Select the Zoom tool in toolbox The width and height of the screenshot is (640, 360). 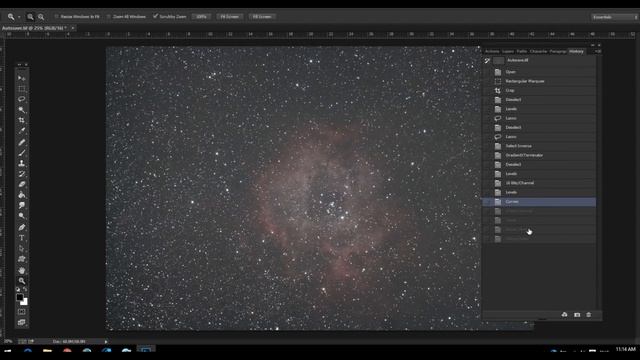coord(22,281)
